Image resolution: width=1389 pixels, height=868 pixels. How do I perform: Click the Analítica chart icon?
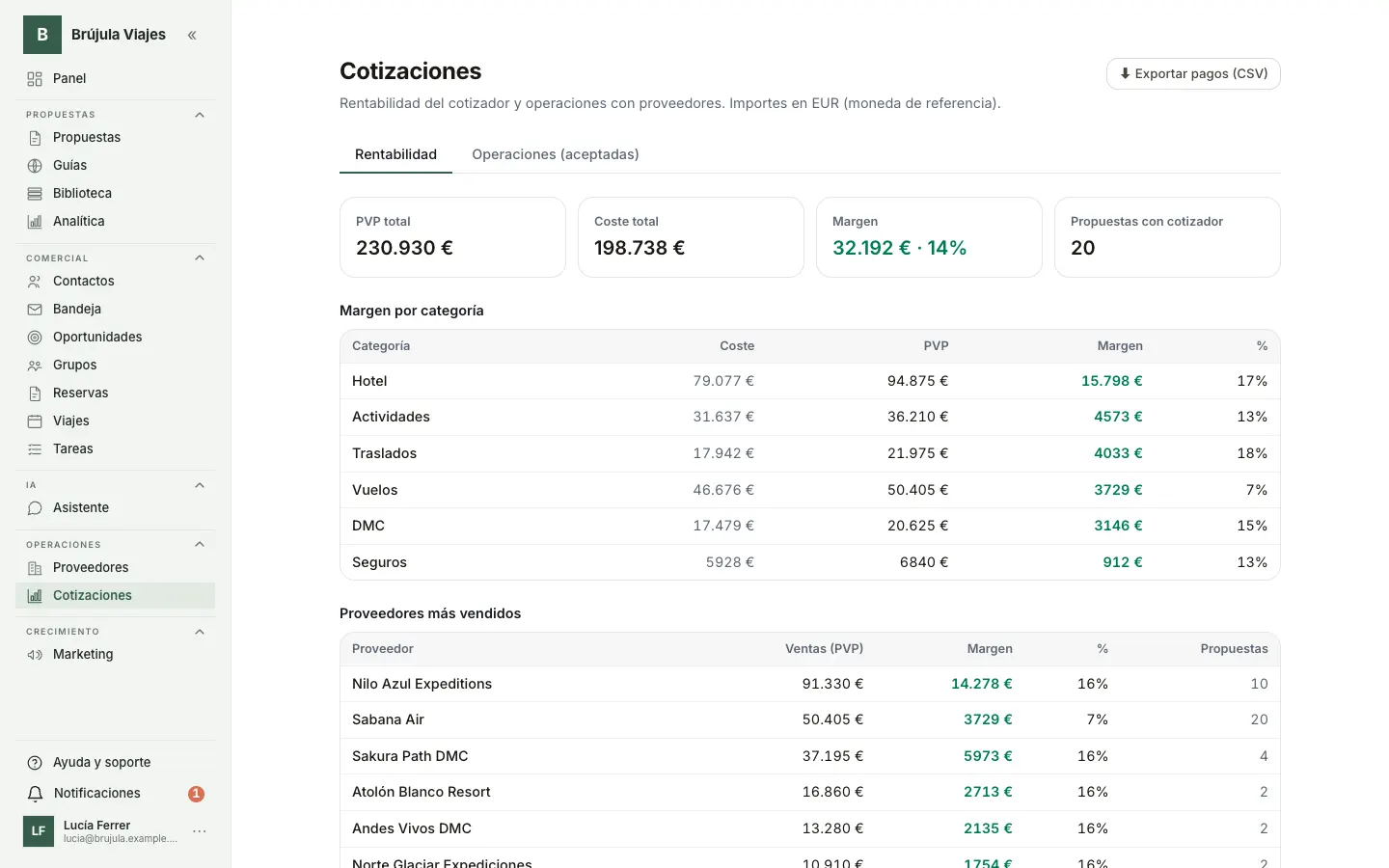[35, 222]
